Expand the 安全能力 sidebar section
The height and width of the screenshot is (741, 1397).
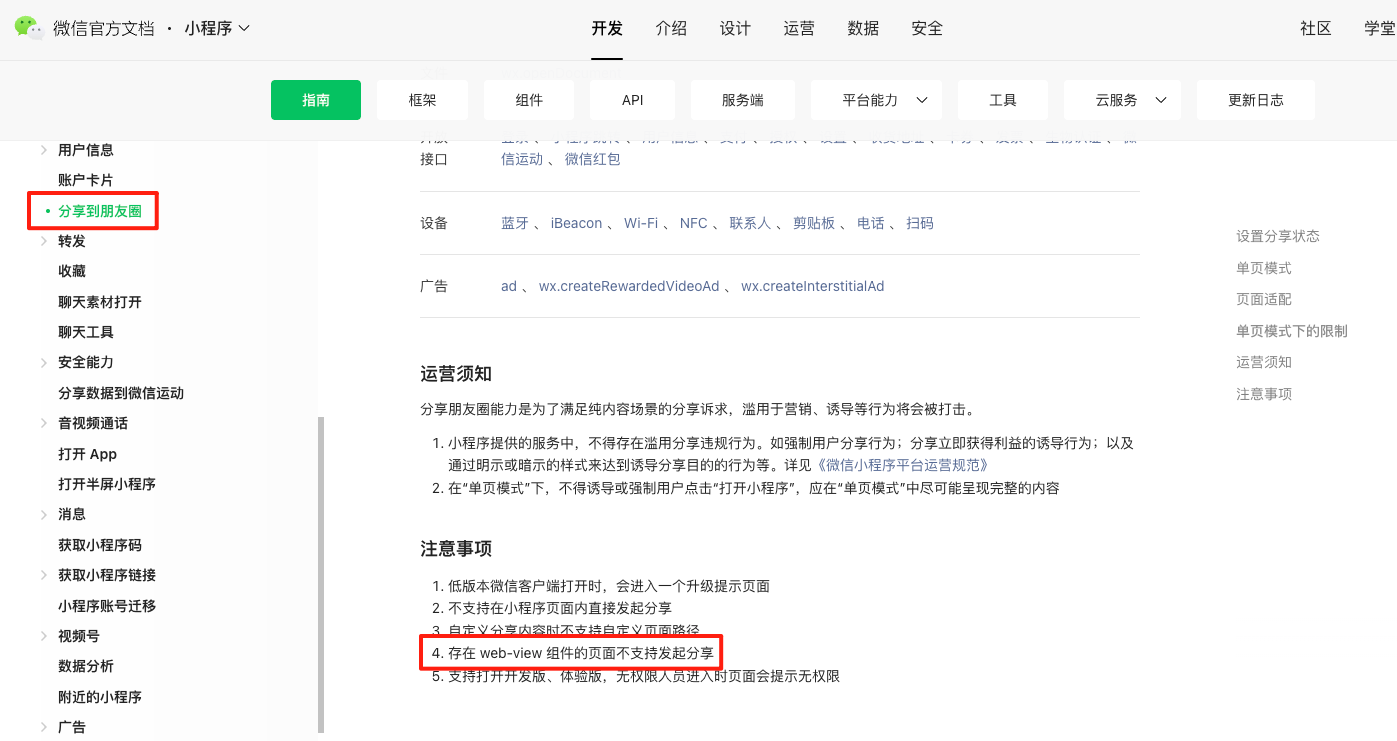44,362
